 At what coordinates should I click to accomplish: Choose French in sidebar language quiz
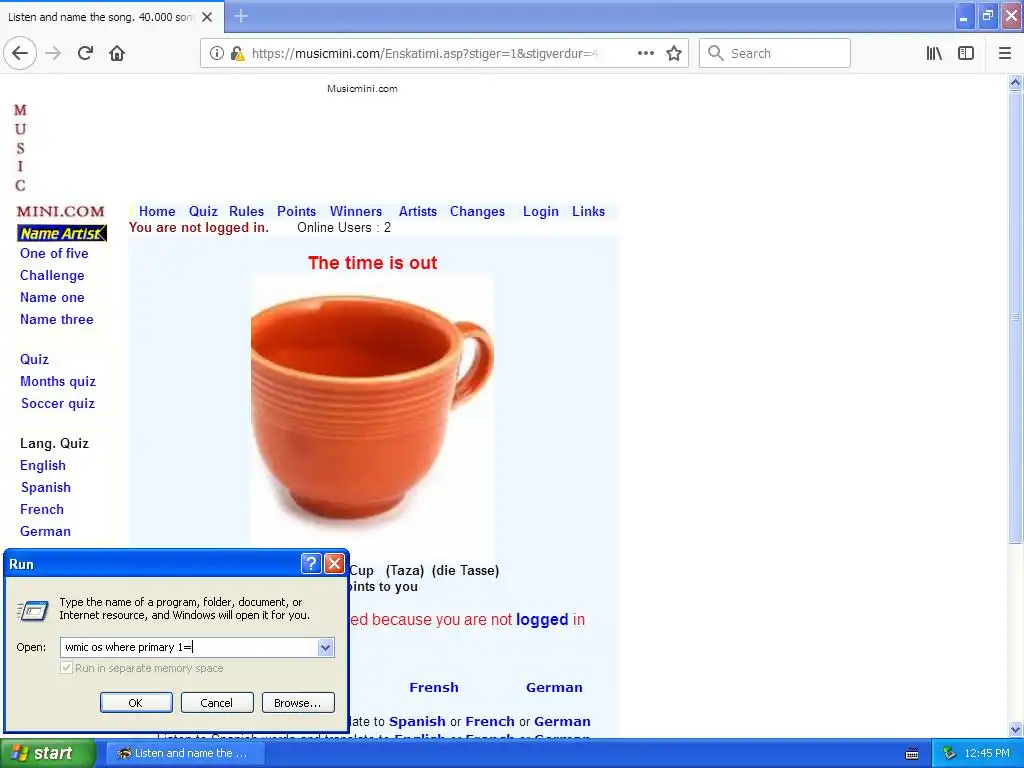[x=42, y=509]
